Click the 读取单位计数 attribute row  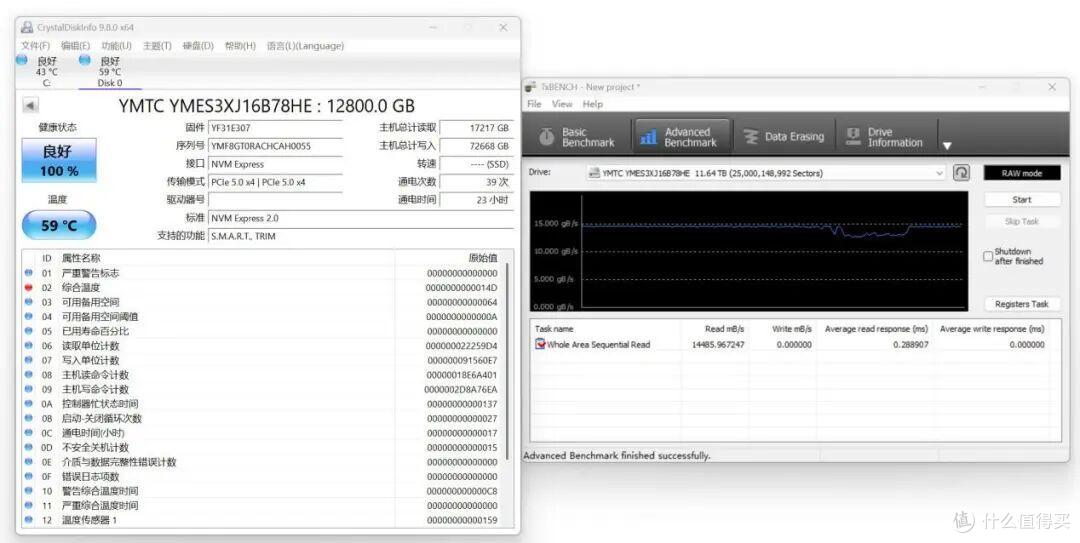click(263, 345)
